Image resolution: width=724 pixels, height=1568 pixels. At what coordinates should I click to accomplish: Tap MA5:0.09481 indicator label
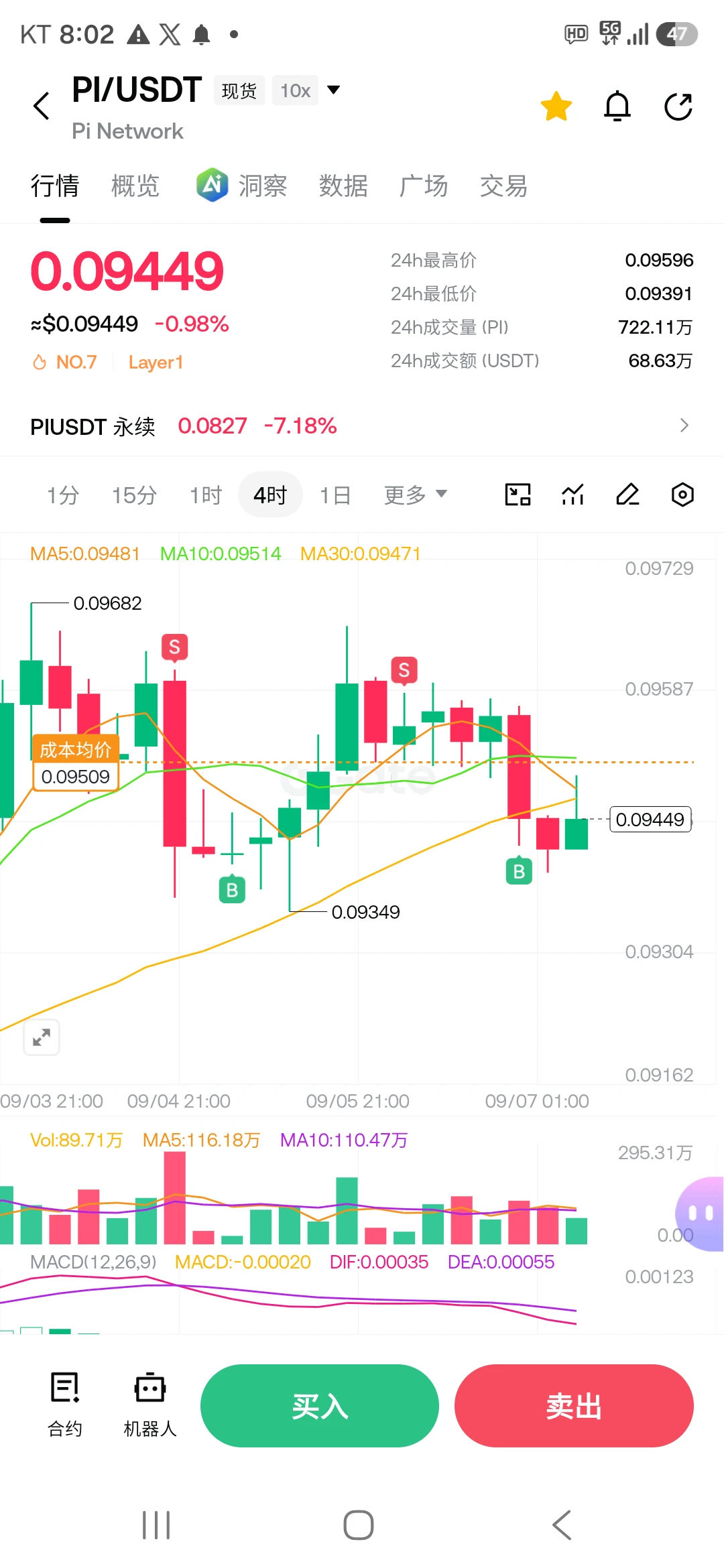point(85,553)
